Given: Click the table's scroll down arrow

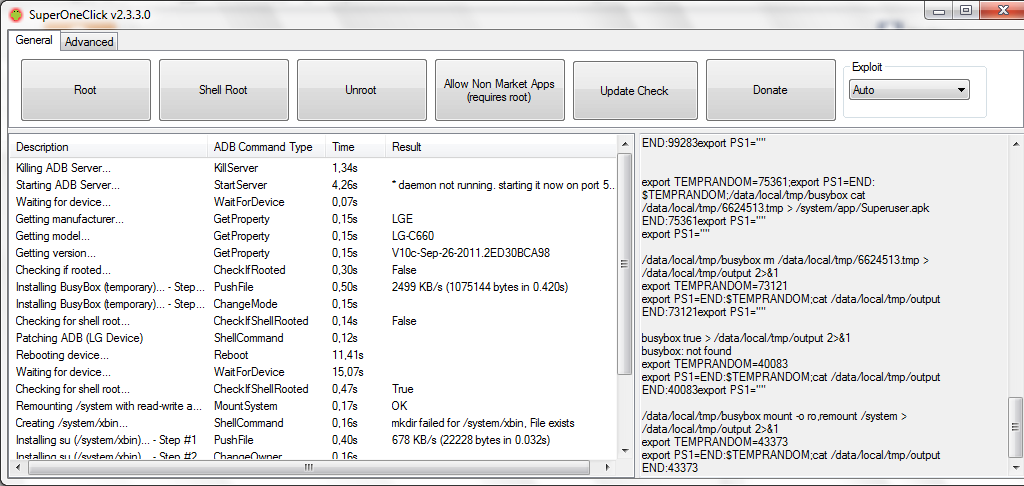Looking at the screenshot, I should coord(624,452).
